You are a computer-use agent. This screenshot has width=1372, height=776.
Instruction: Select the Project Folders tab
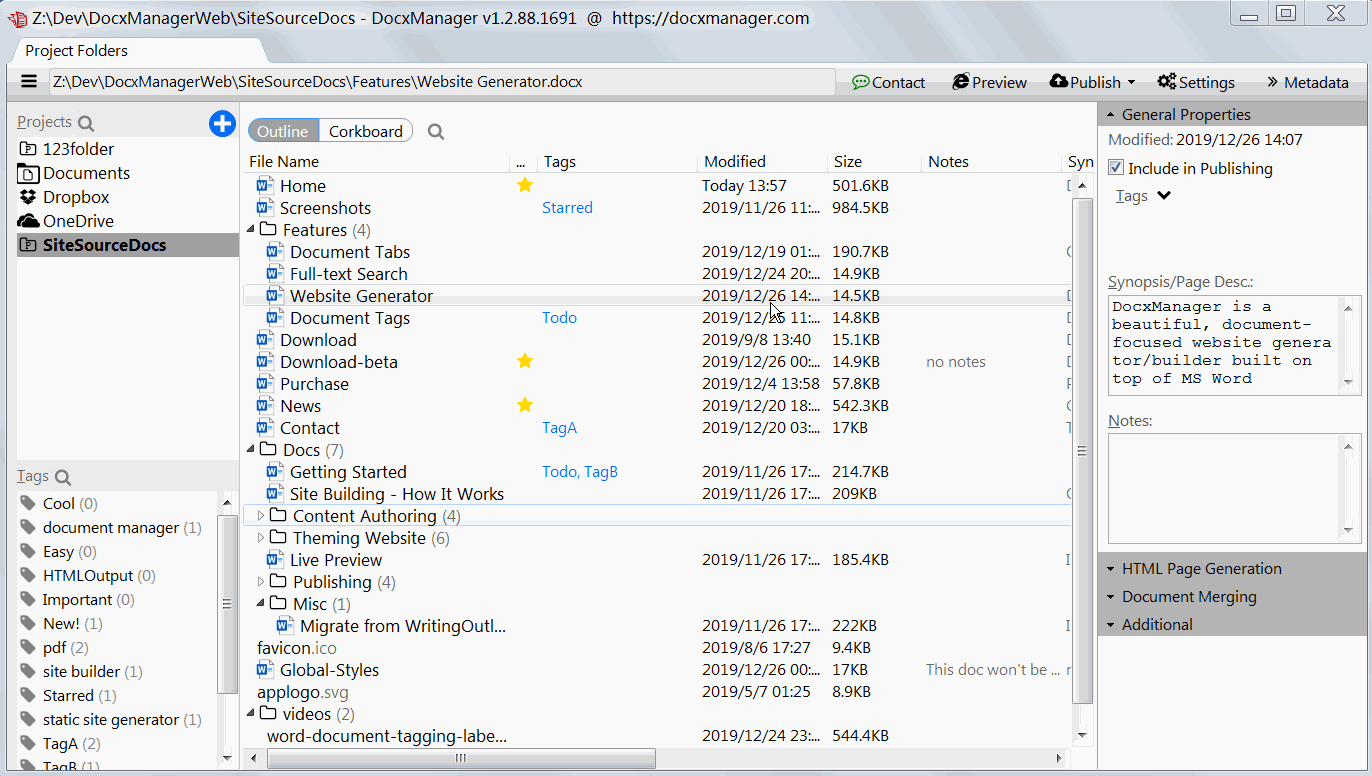77,50
